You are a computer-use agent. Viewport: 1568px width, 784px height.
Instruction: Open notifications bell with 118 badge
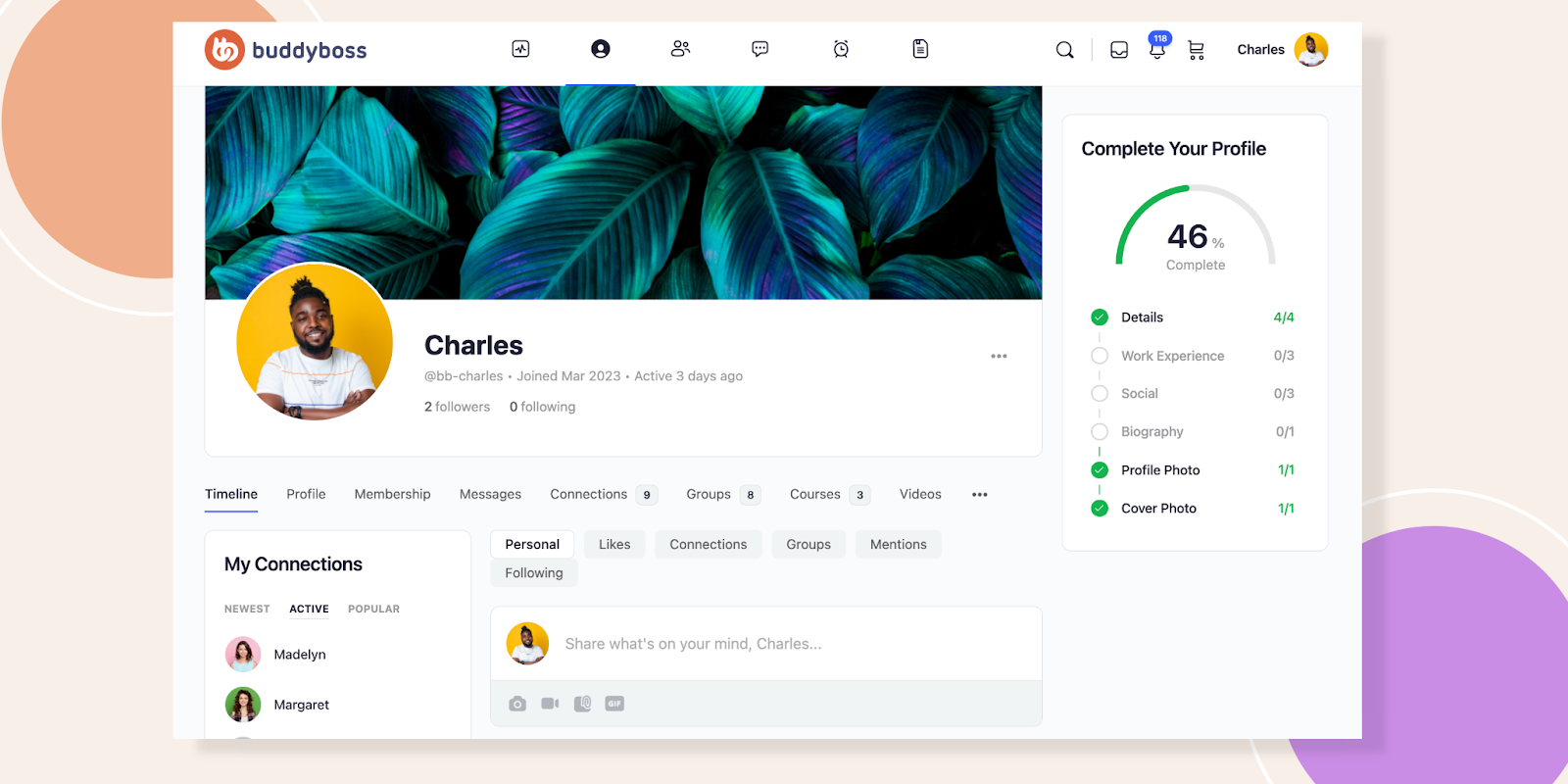1157,47
